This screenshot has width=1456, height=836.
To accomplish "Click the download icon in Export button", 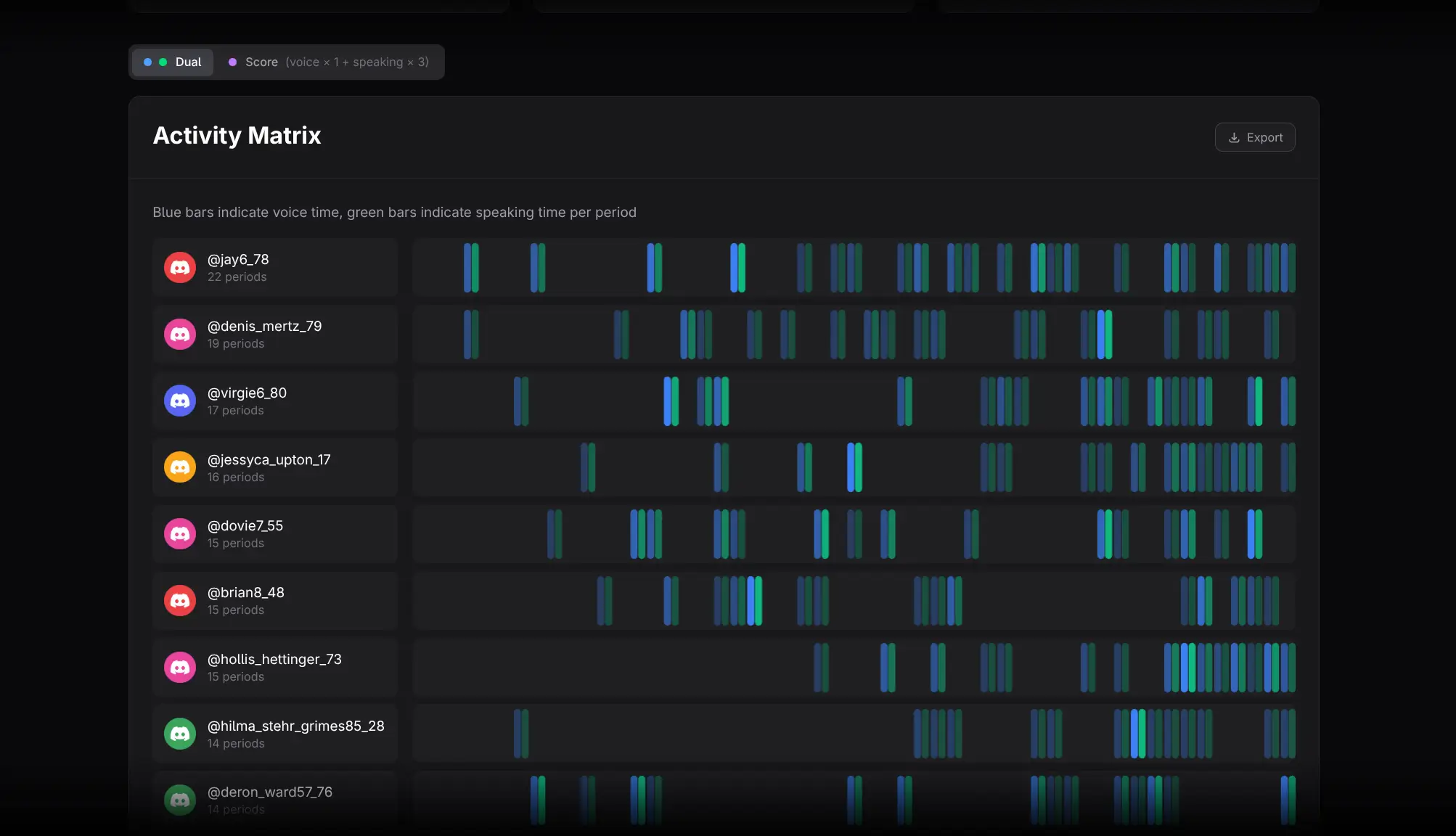I will 1234,137.
